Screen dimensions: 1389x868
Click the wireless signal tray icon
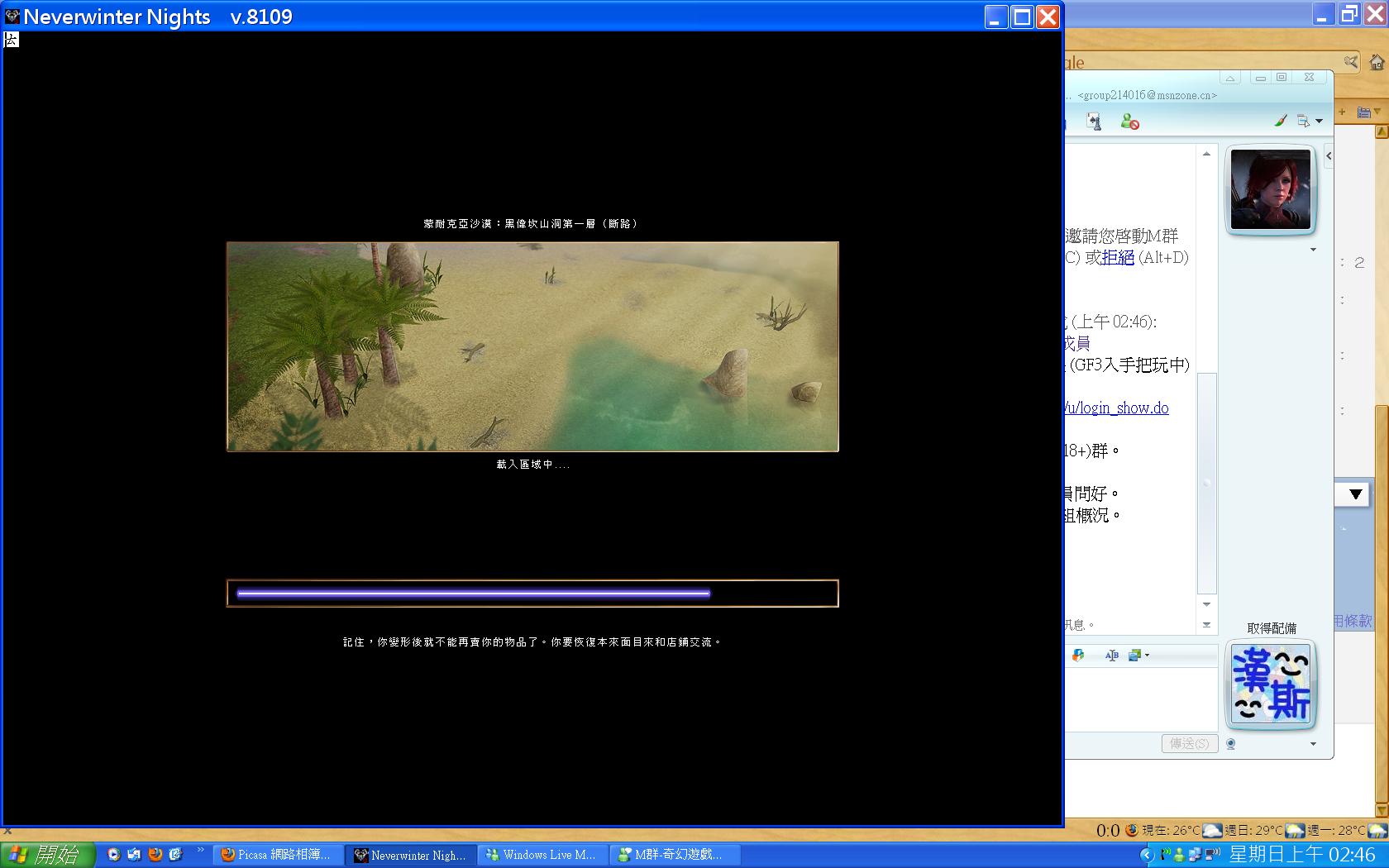point(1166,854)
